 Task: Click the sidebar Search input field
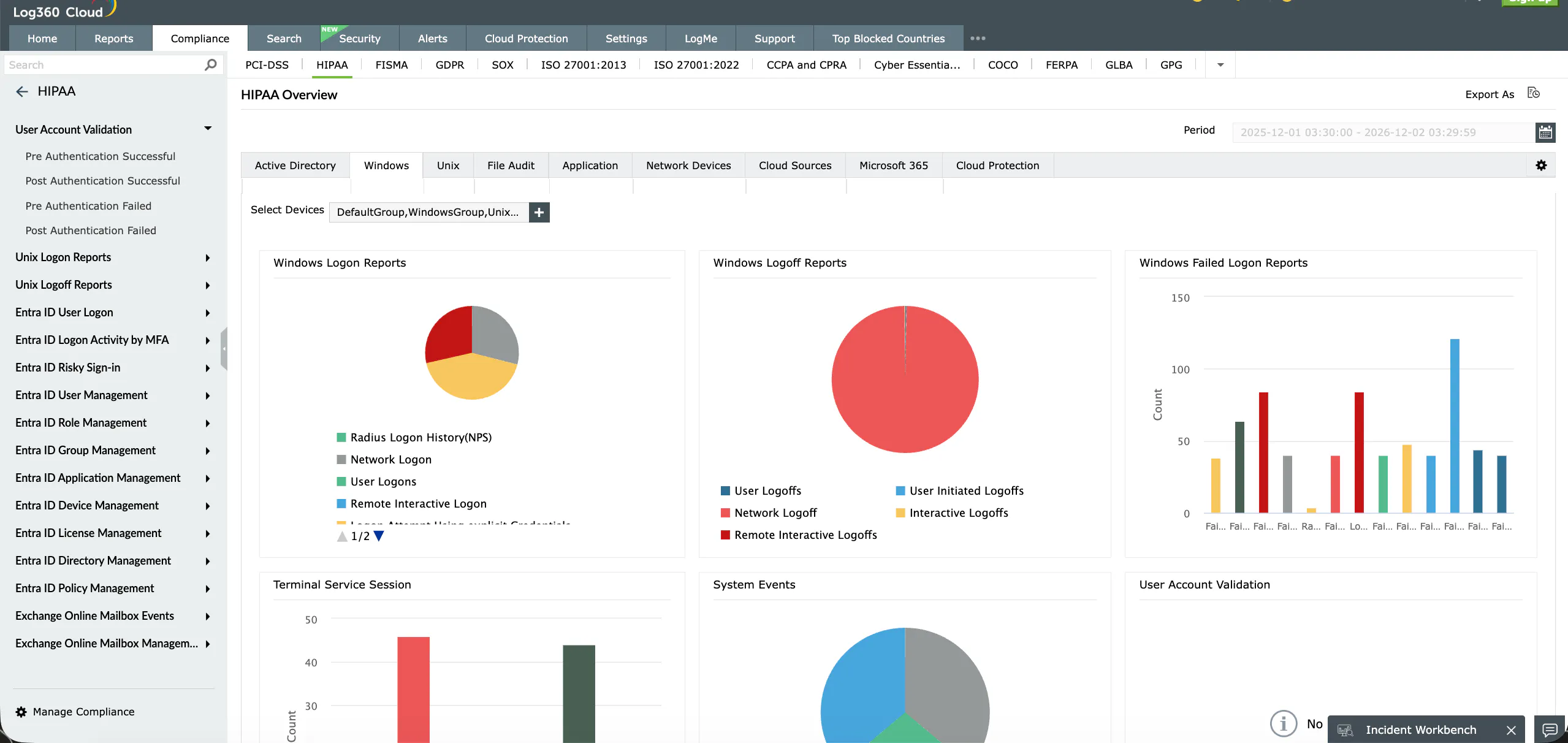(x=104, y=64)
